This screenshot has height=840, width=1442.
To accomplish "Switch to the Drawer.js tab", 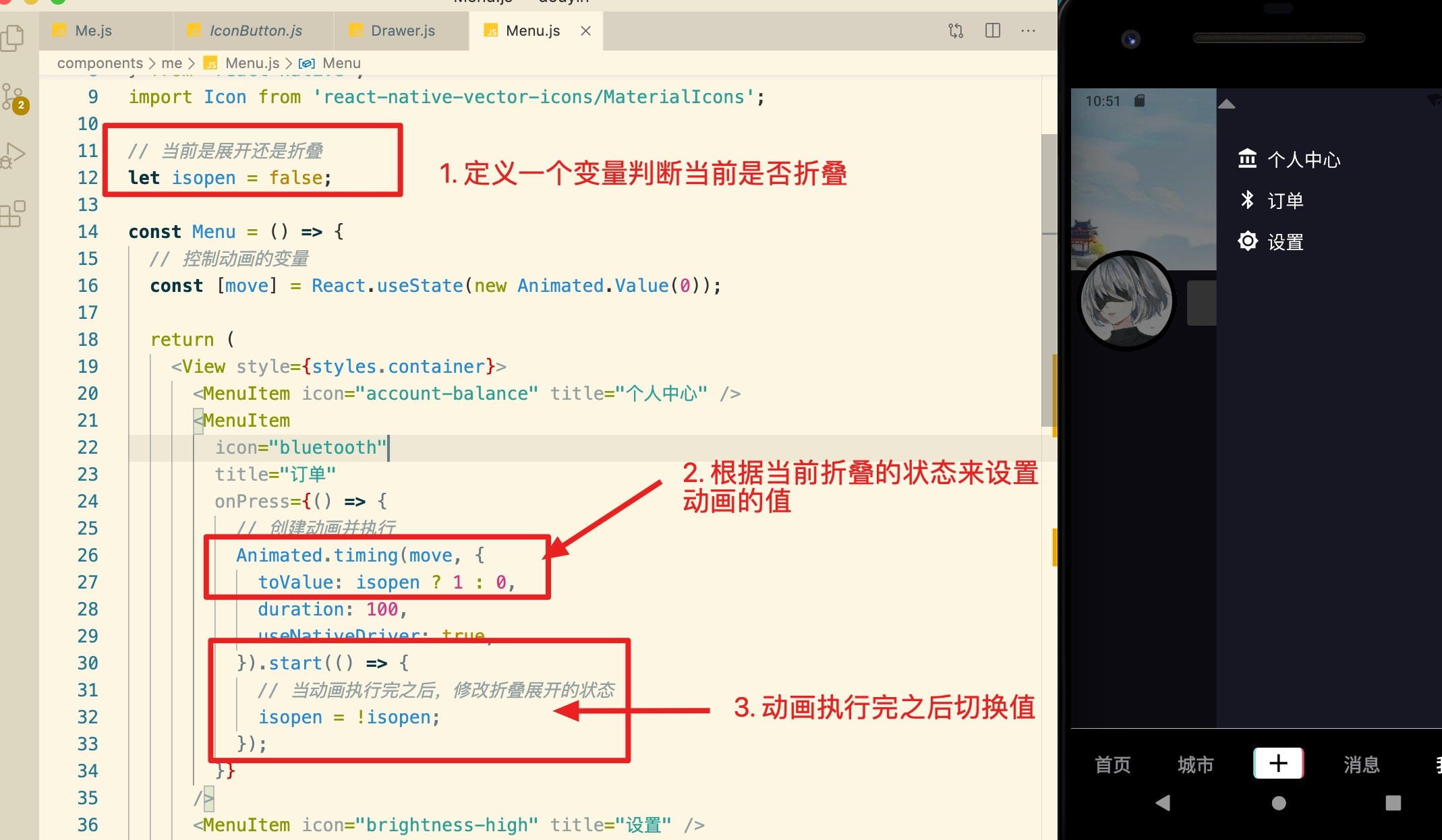I will (402, 31).
